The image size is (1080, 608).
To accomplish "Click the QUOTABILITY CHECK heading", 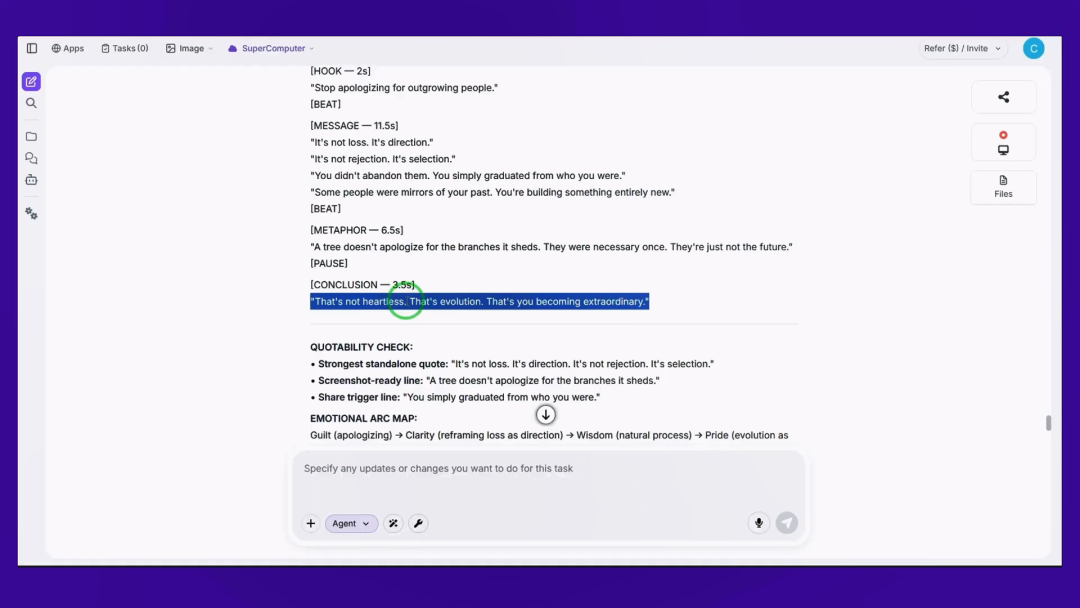I will click(362, 347).
